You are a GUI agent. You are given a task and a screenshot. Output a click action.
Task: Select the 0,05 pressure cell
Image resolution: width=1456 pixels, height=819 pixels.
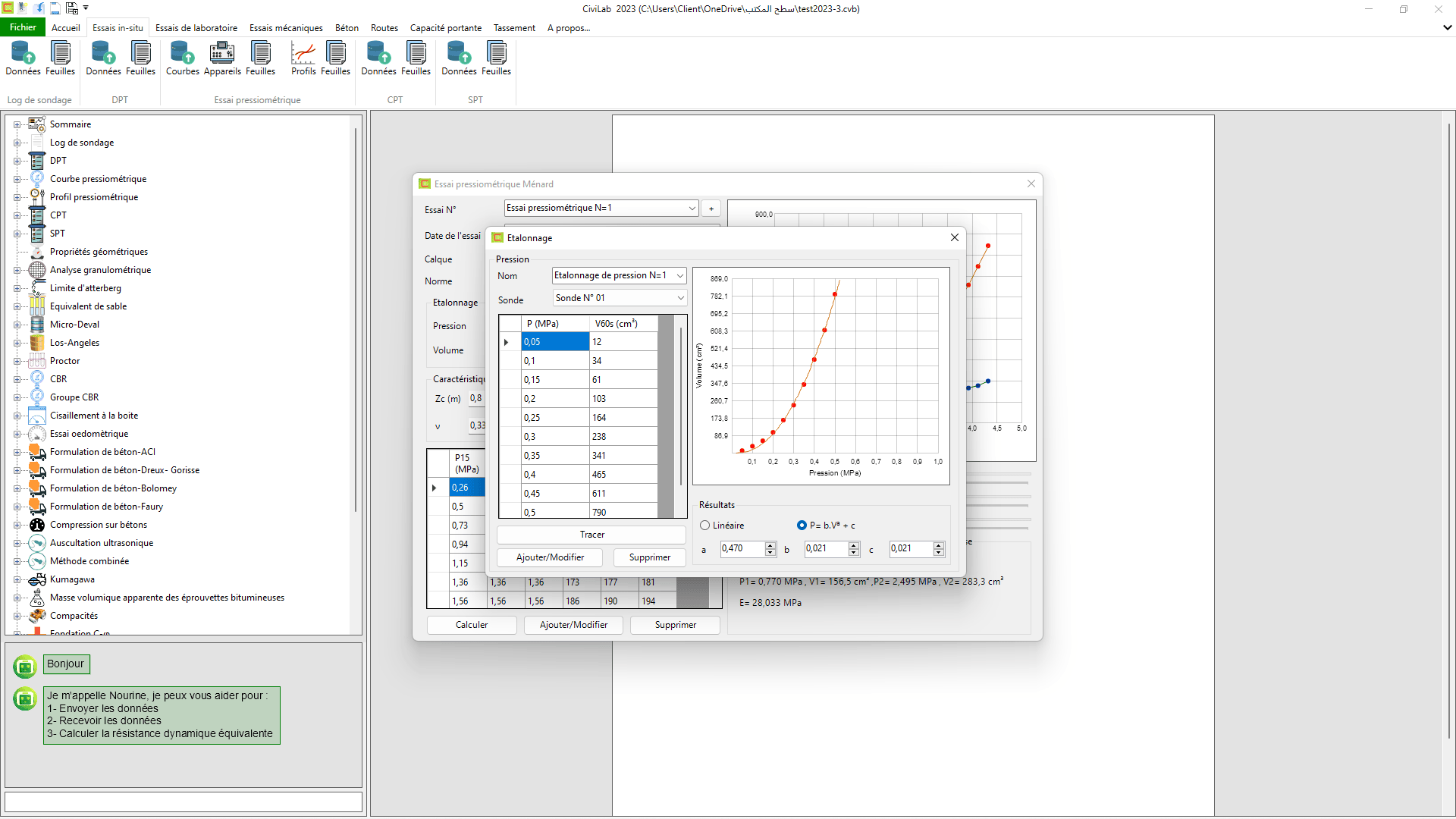coord(555,342)
